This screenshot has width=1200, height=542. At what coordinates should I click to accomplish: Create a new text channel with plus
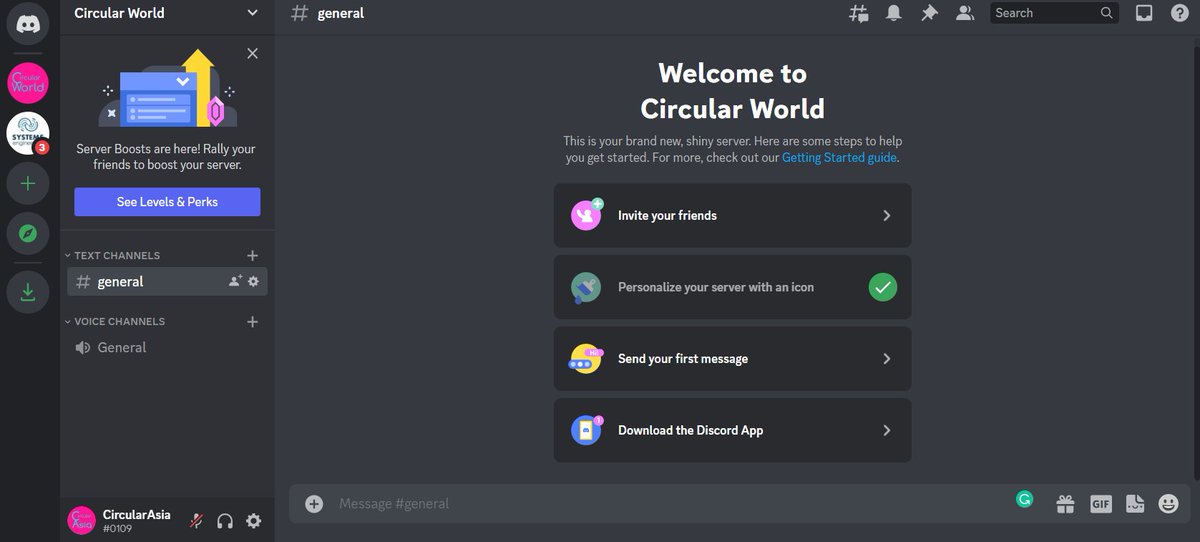(252, 255)
